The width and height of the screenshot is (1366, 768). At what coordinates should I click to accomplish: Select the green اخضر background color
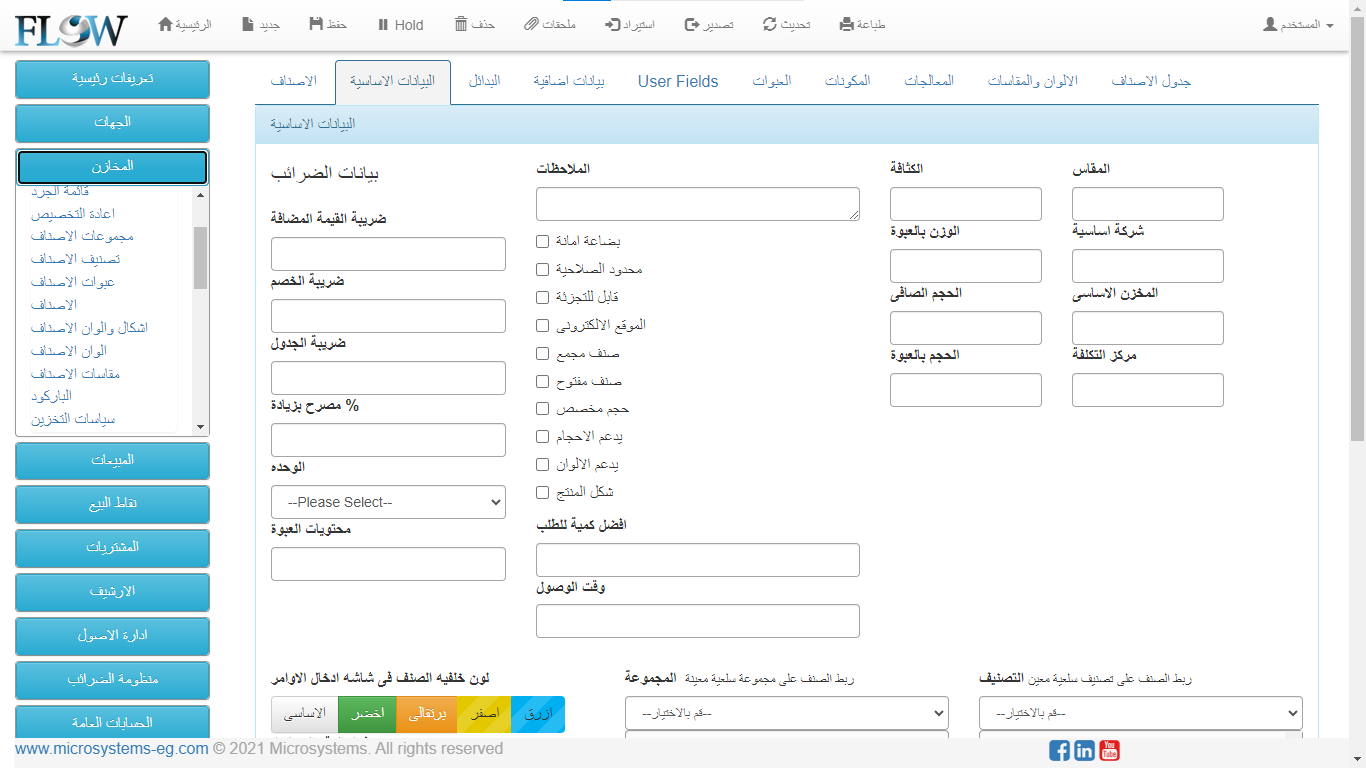[367, 715]
